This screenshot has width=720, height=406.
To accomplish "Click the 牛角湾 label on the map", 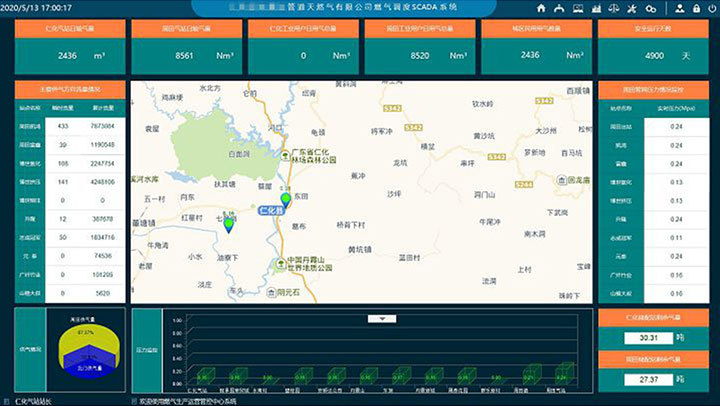I will click(158, 246).
